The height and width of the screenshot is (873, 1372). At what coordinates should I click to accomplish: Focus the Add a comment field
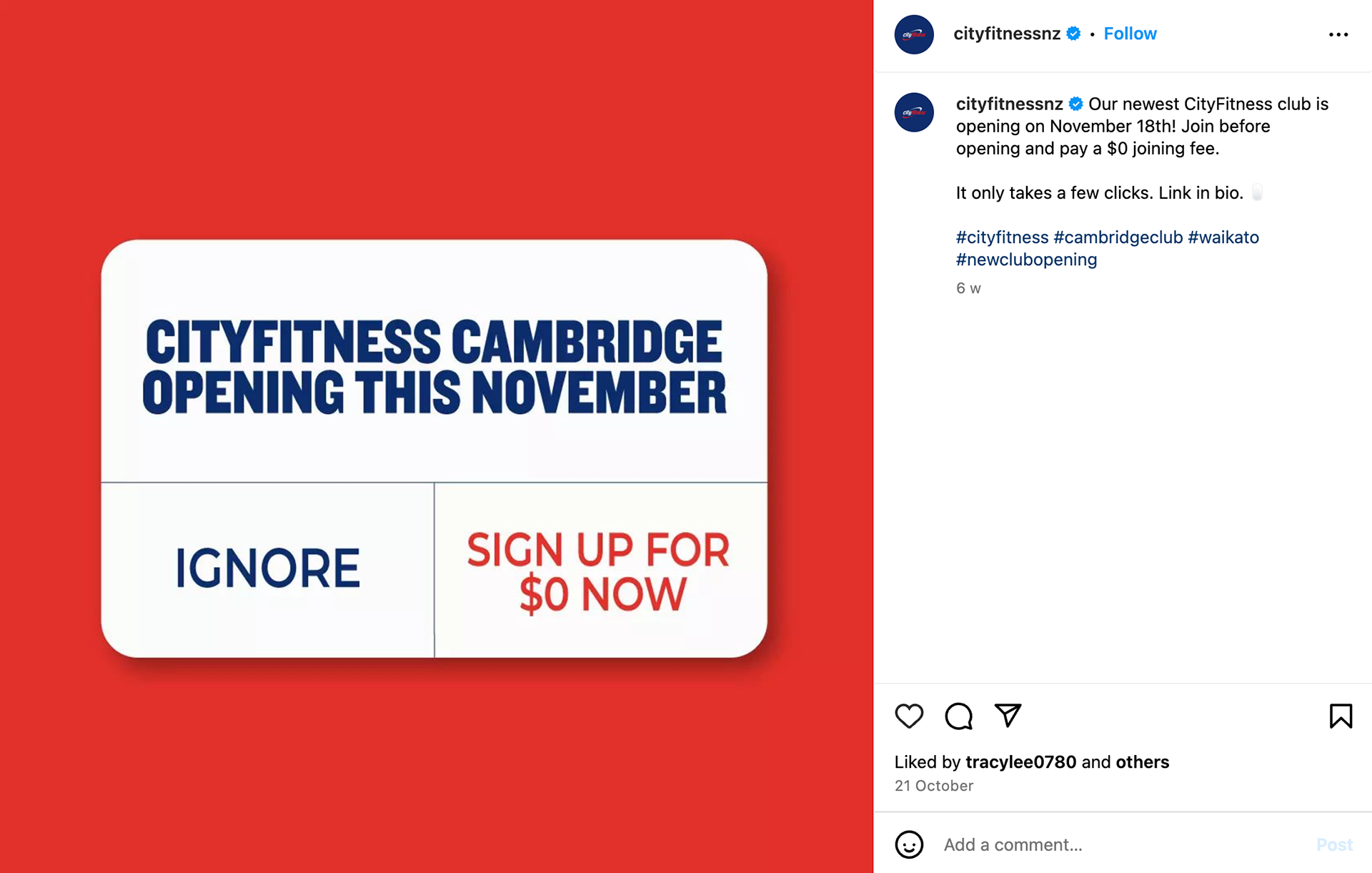click(1122, 844)
